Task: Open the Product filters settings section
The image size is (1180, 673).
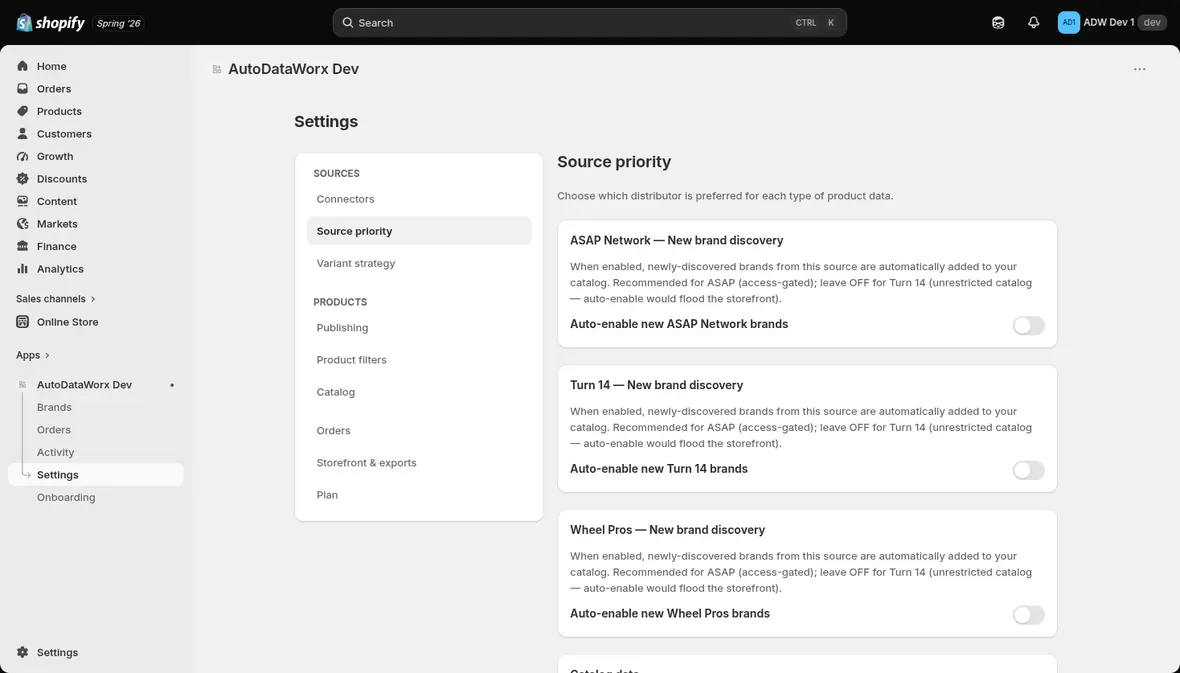Action: pyautogui.click(x=419, y=360)
